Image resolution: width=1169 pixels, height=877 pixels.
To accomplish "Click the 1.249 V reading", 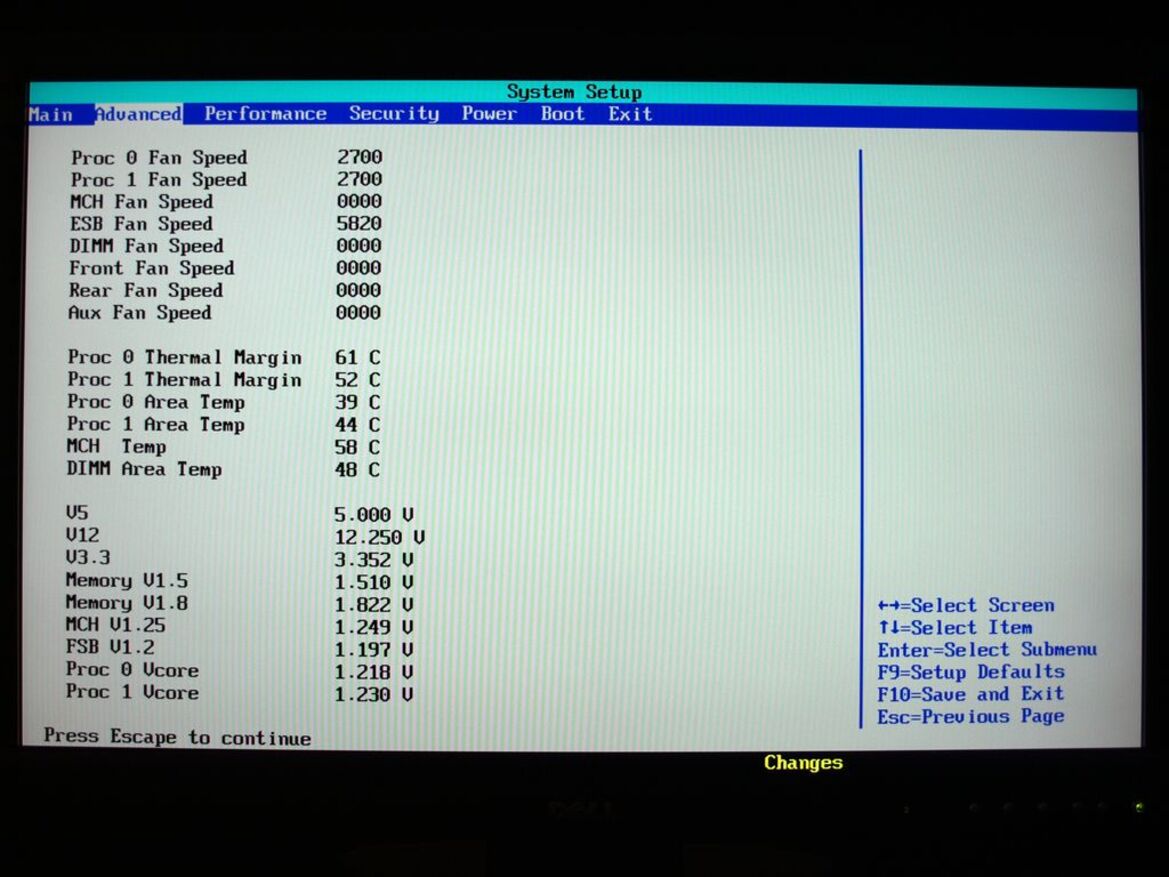I will pyautogui.click(x=374, y=627).
